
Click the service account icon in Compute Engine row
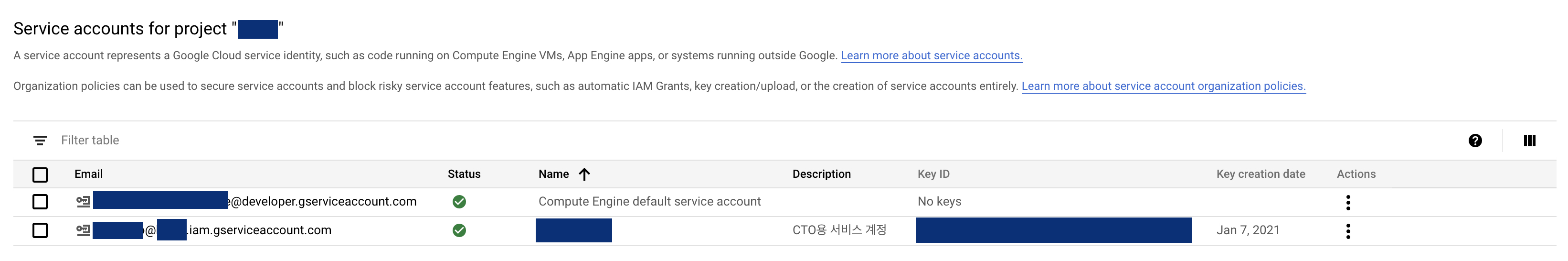point(83,202)
